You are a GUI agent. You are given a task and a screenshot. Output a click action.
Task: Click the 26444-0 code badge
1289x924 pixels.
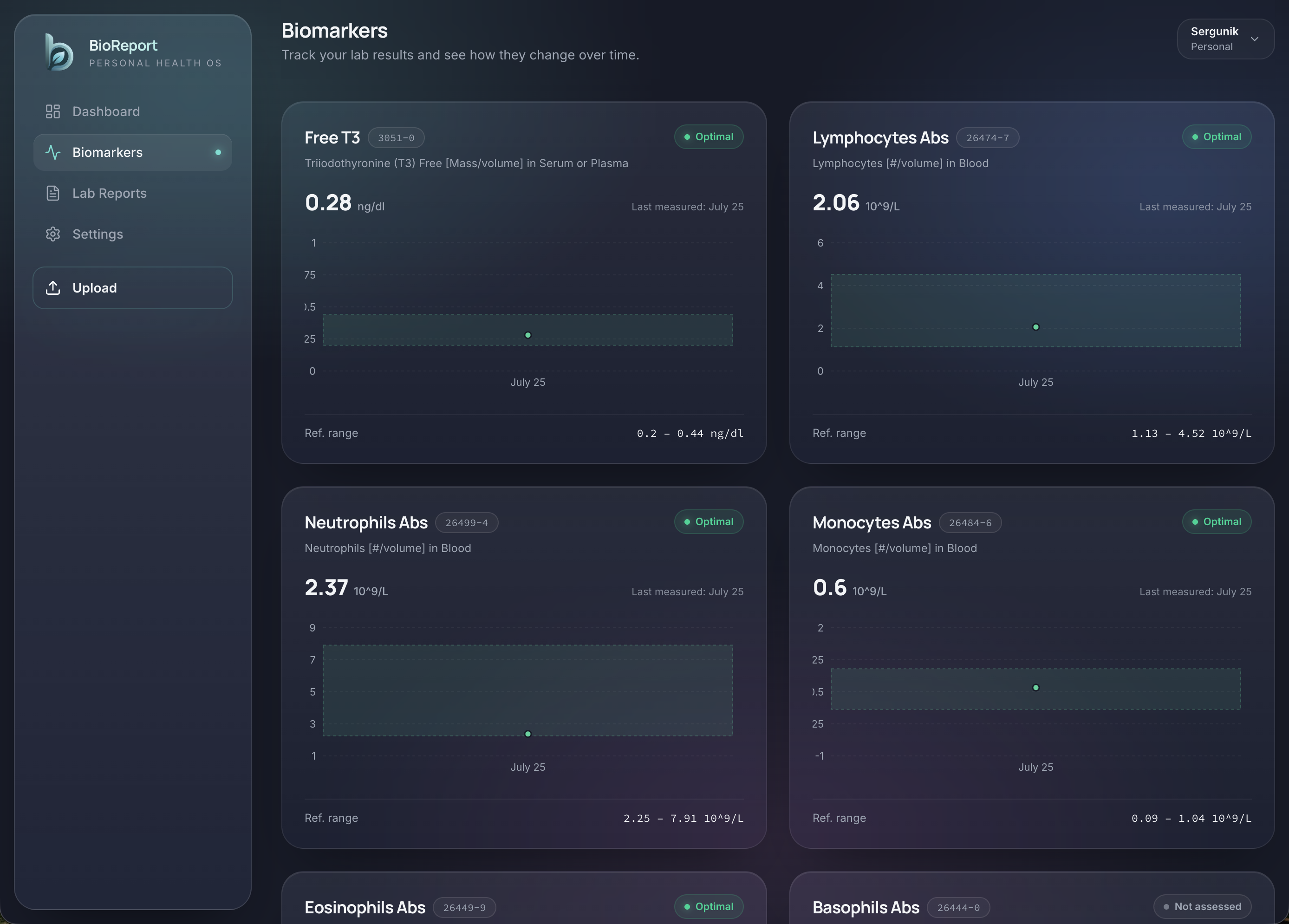(958, 908)
